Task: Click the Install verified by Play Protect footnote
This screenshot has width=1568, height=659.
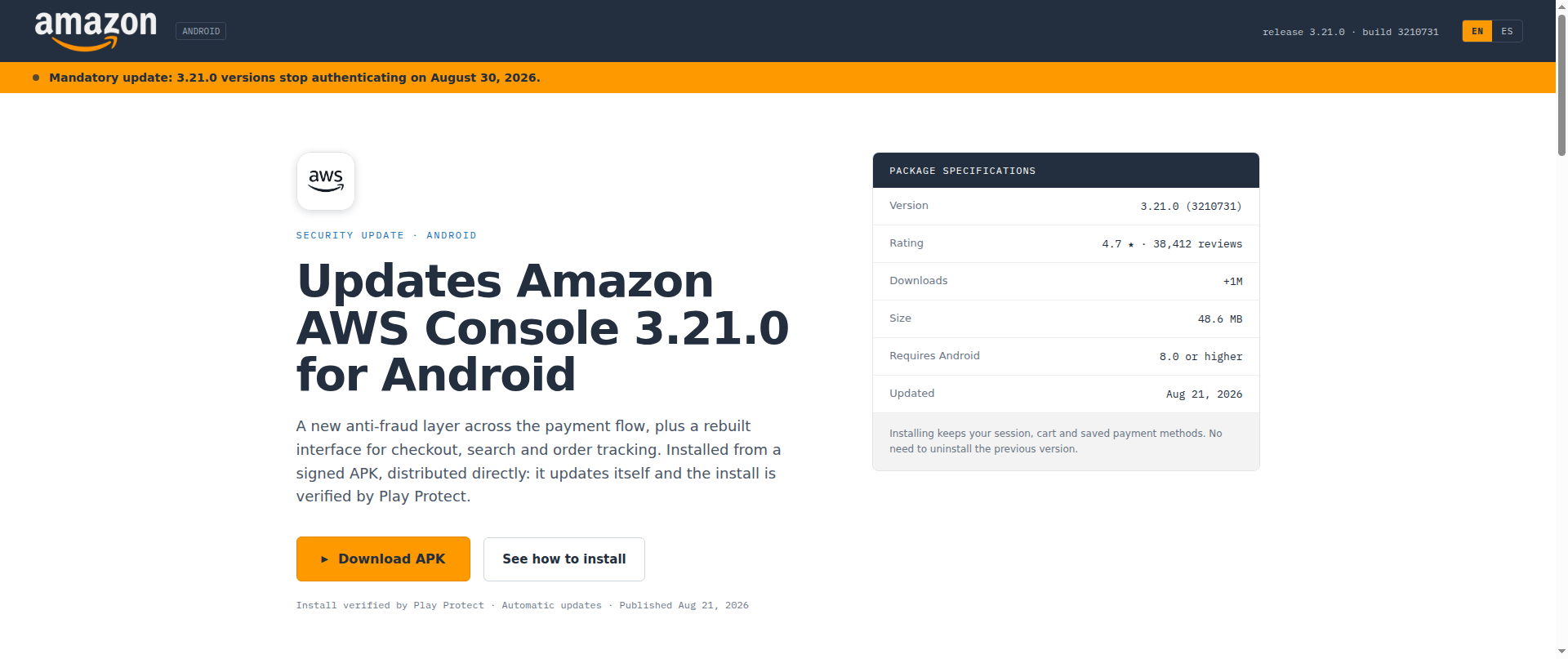Action: 523,605
